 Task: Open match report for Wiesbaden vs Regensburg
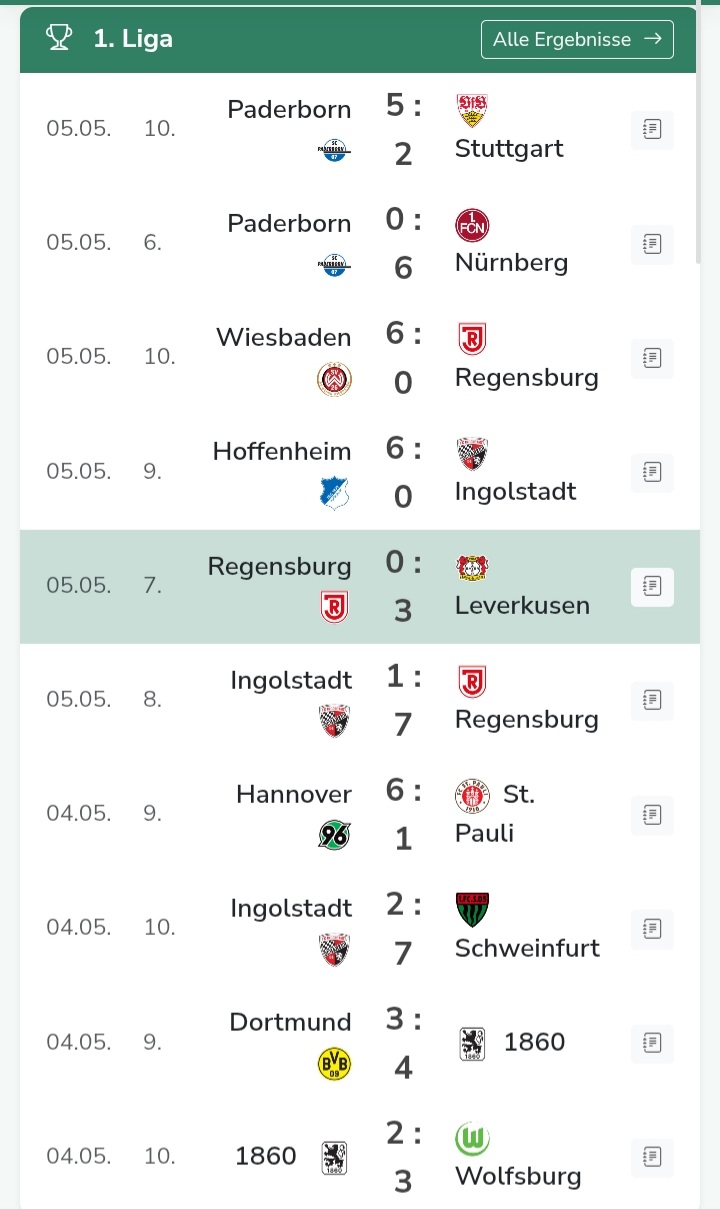click(652, 357)
